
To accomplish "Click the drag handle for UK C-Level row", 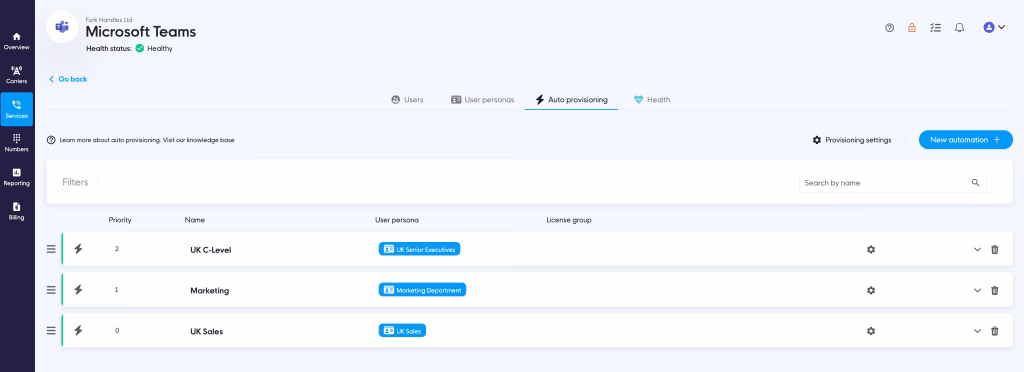I will click(51, 249).
